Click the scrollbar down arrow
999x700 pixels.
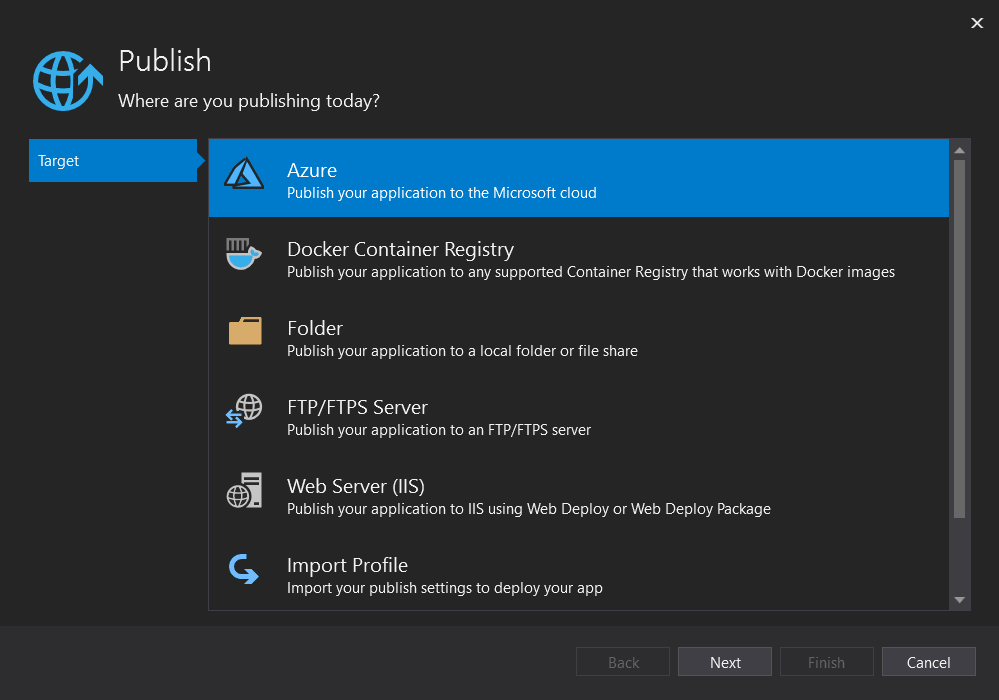click(959, 601)
